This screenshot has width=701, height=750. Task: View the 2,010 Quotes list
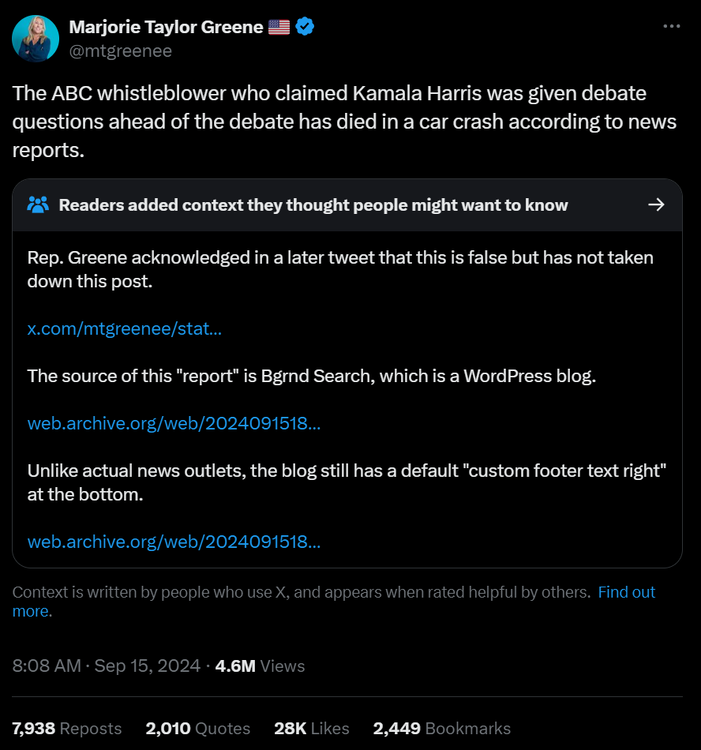click(198, 728)
